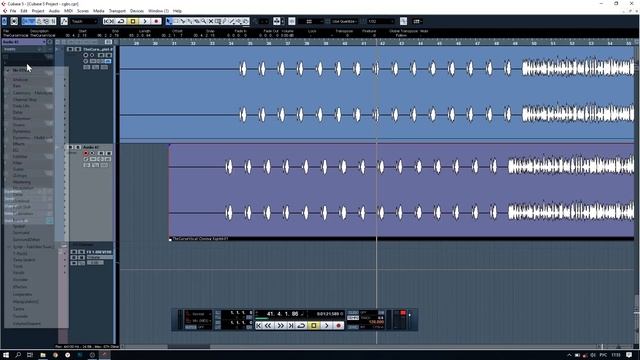
Task: Click Play in transport panel
Action: (326, 326)
